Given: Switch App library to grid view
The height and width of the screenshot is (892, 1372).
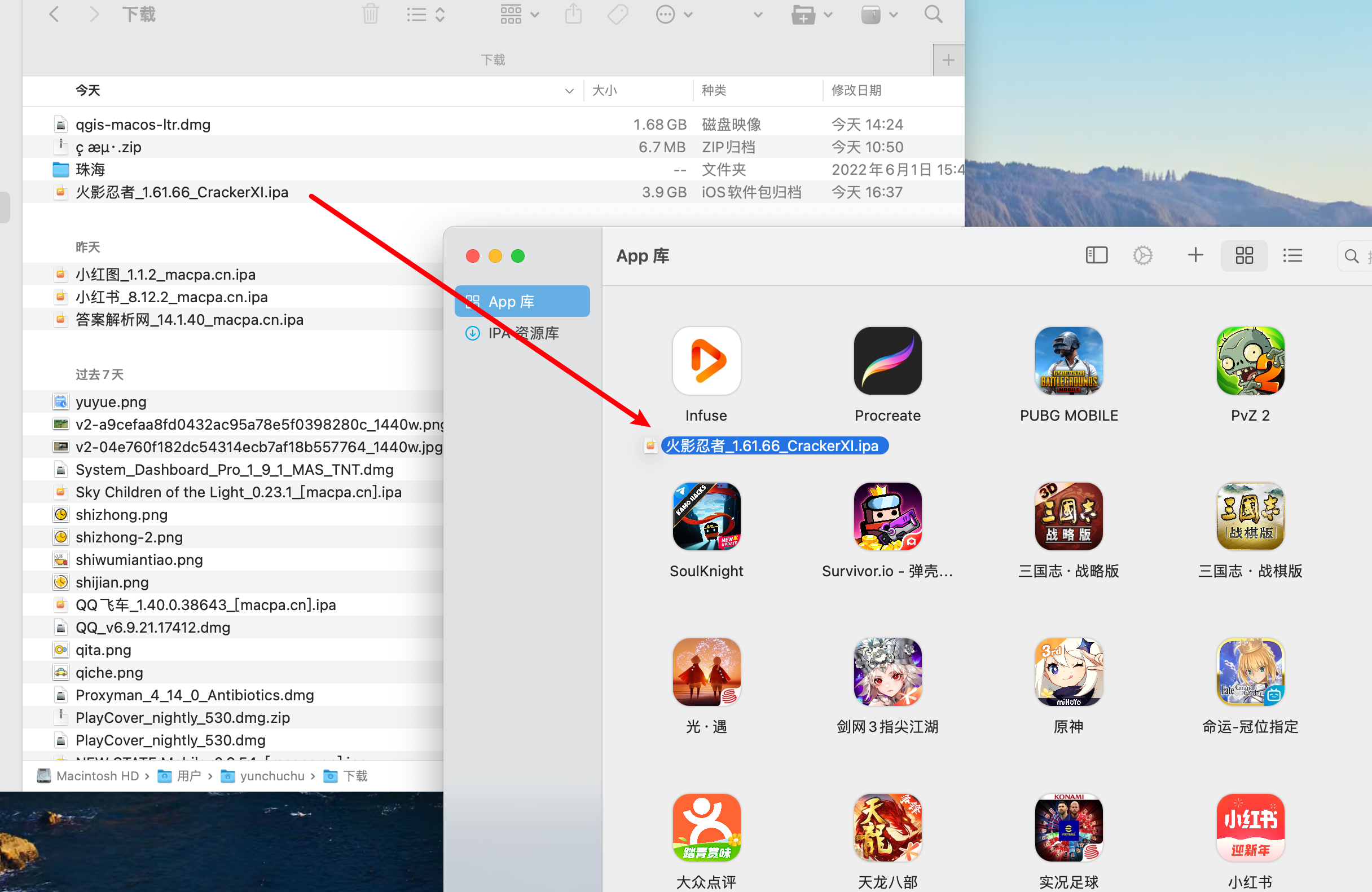Looking at the screenshot, I should 1244,255.
